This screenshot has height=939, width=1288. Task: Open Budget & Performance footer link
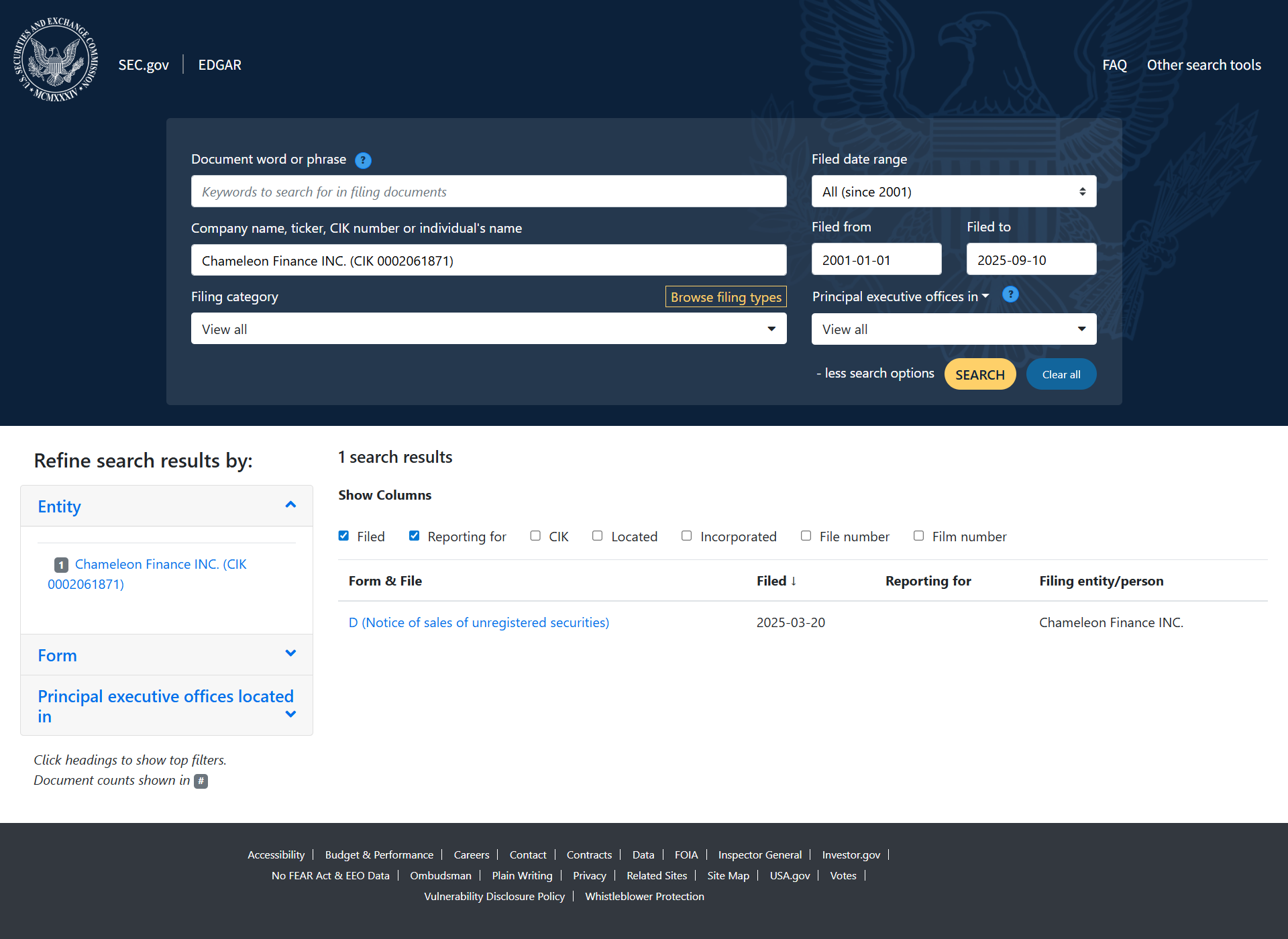(x=379, y=854)
